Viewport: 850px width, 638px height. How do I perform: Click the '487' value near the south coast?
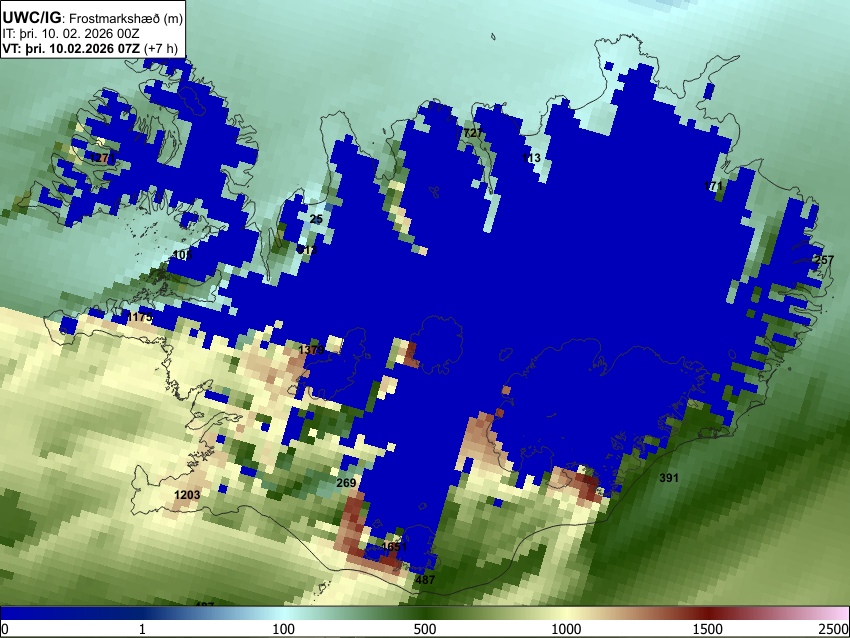point(425,579)
